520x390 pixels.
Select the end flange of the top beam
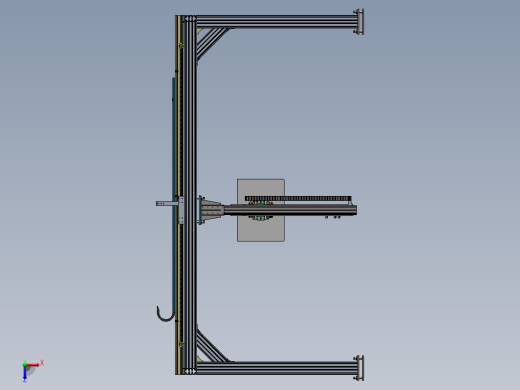point(359,22)
